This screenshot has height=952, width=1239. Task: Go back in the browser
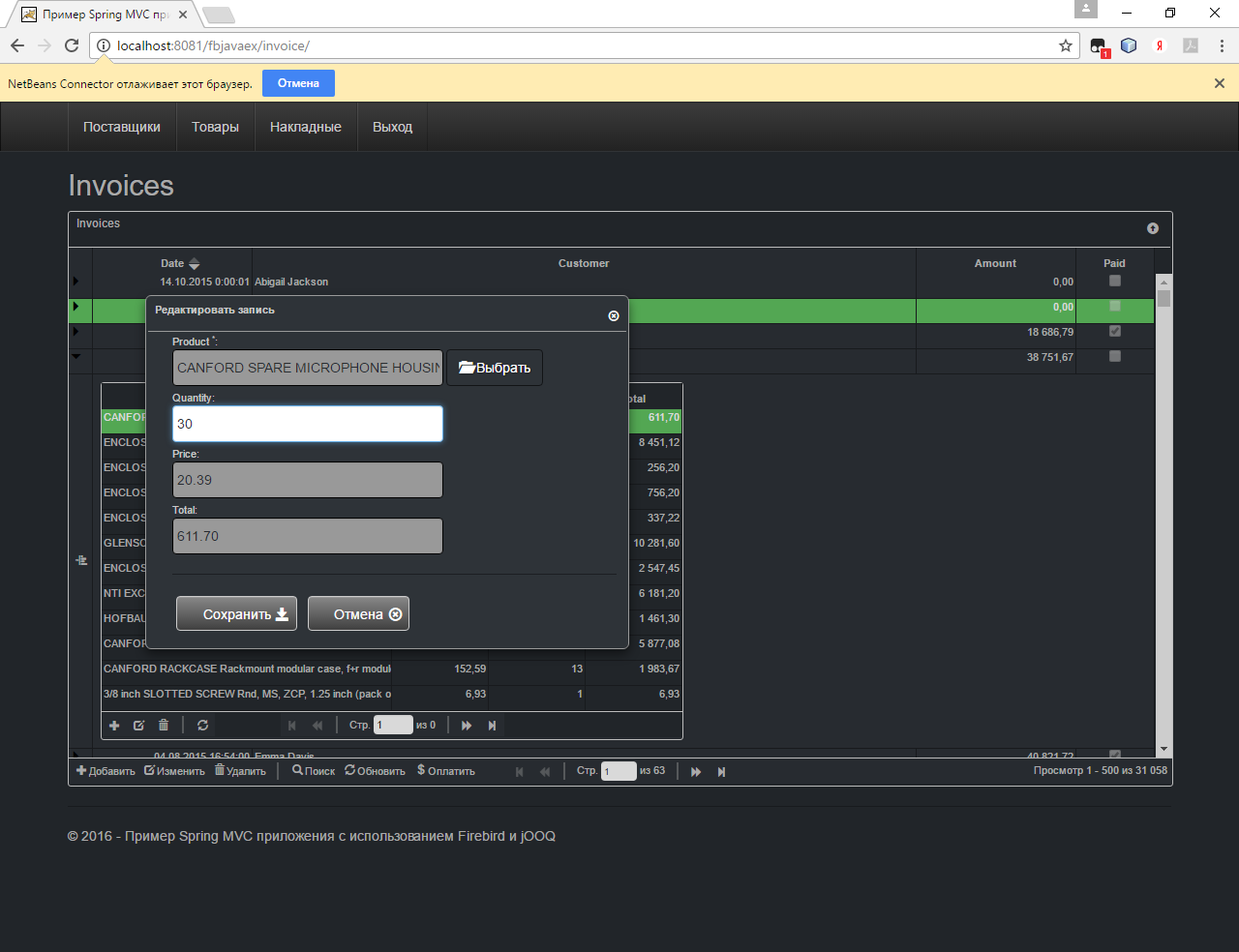[x=17, y=45]
